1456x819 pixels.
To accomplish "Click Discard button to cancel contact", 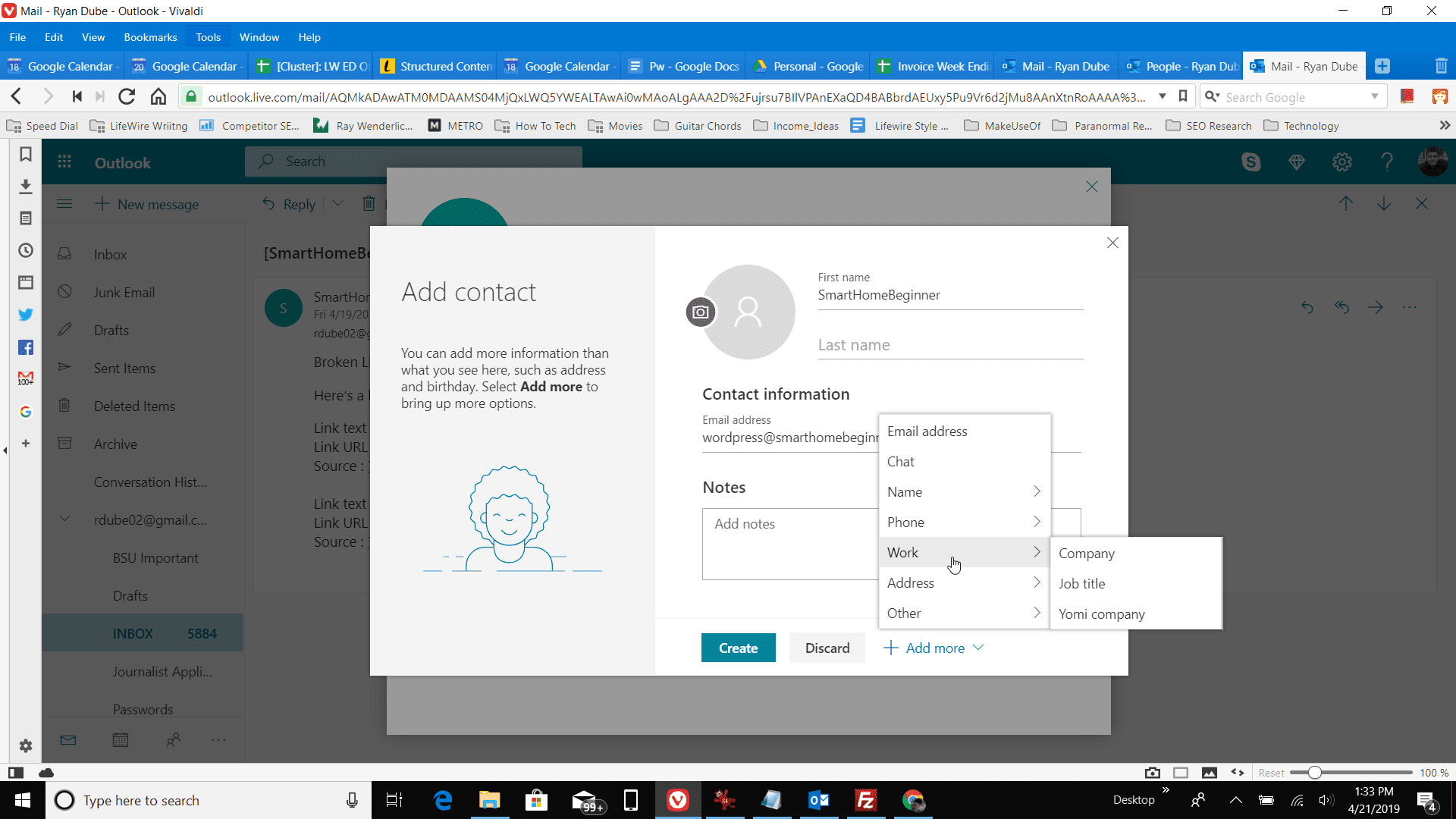I will [x=827, y=648].
